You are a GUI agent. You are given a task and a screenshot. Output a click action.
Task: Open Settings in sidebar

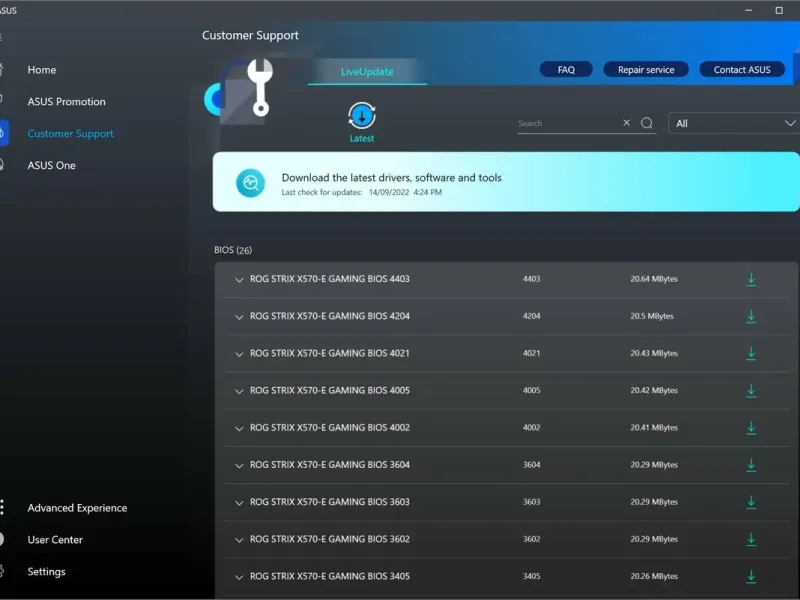[46, 571]
